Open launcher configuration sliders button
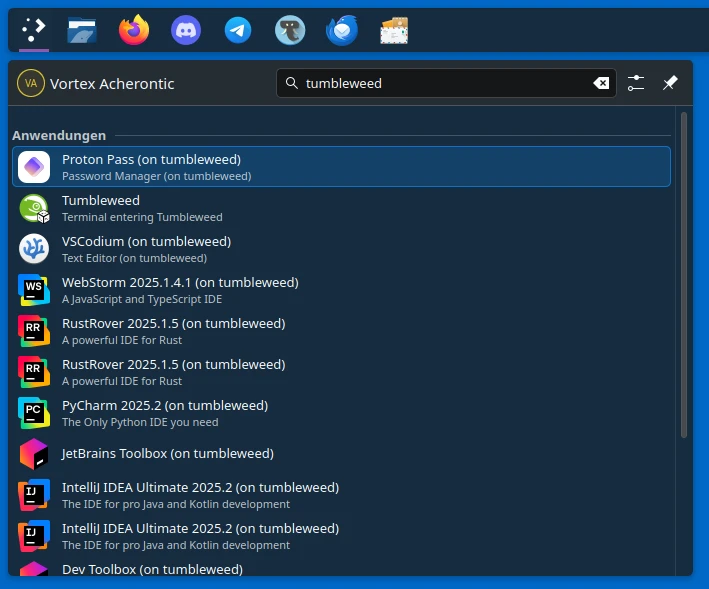This screenshot has height=589, width=709. coord(636,83)
